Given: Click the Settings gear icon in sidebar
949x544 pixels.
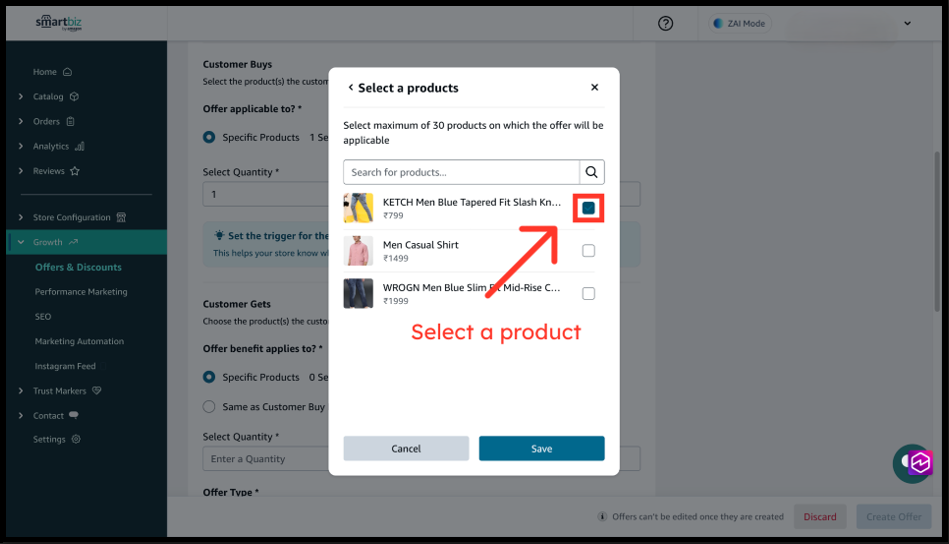Looking at the screenshot, I should pos(76,439).
